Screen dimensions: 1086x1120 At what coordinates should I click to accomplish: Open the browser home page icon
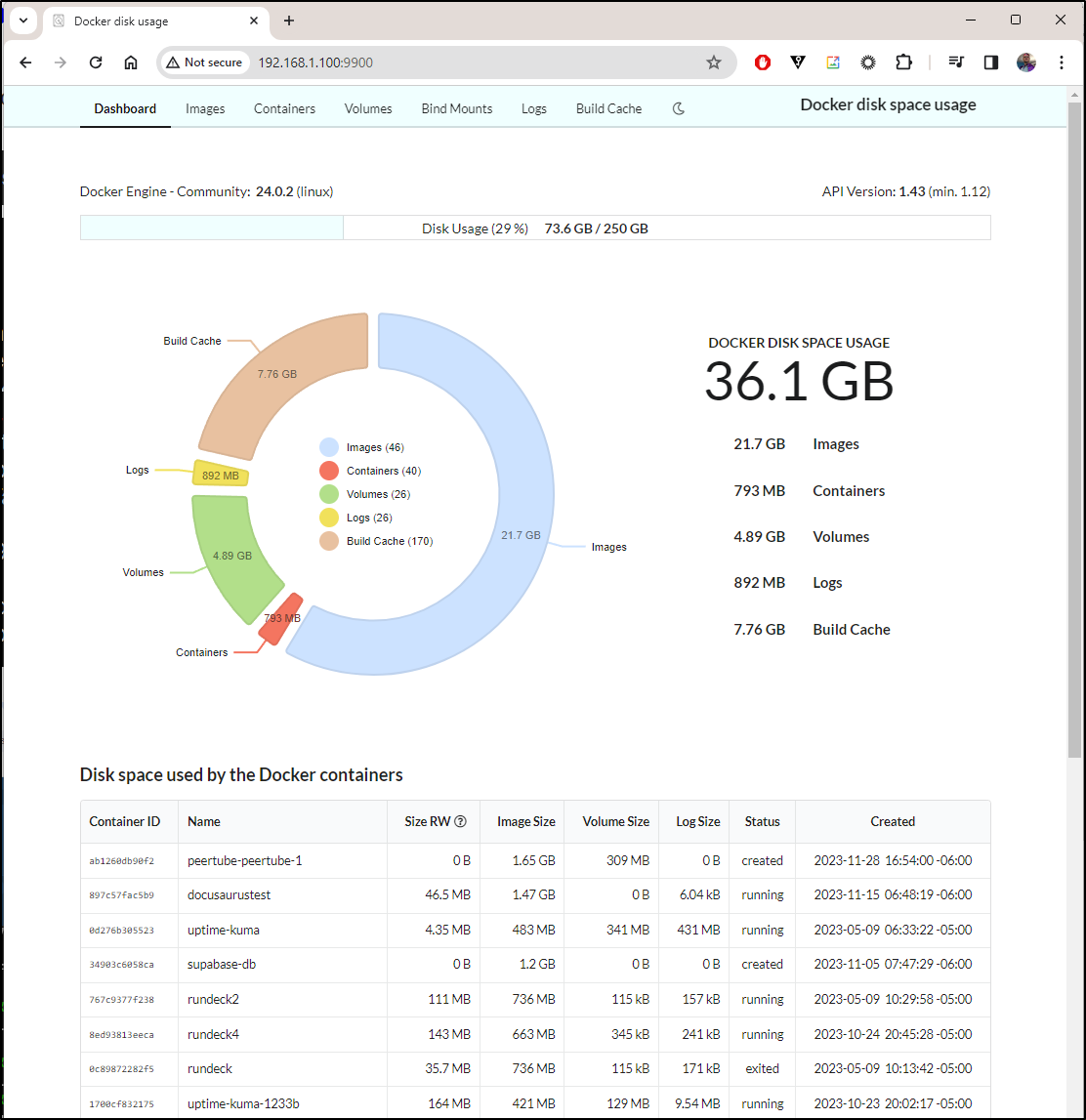click(131, 62)
